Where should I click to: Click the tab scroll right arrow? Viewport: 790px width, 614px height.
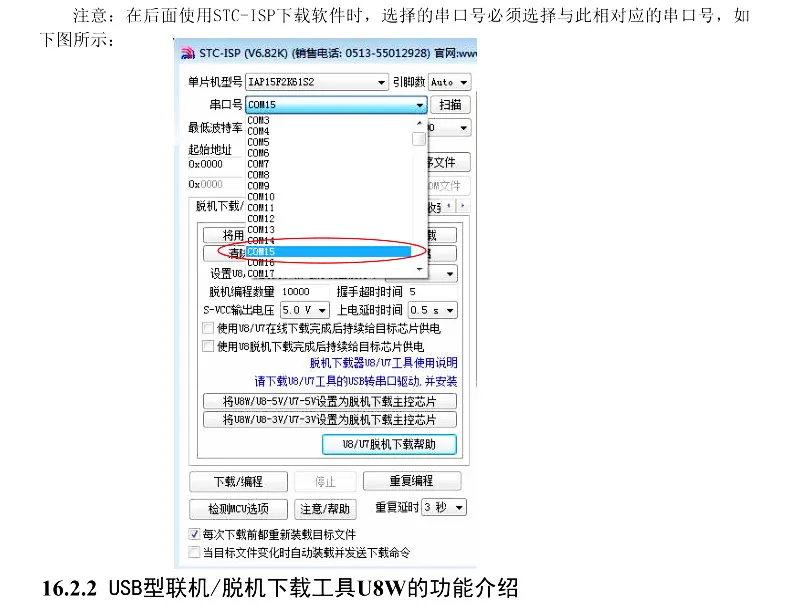click(463, 206)
